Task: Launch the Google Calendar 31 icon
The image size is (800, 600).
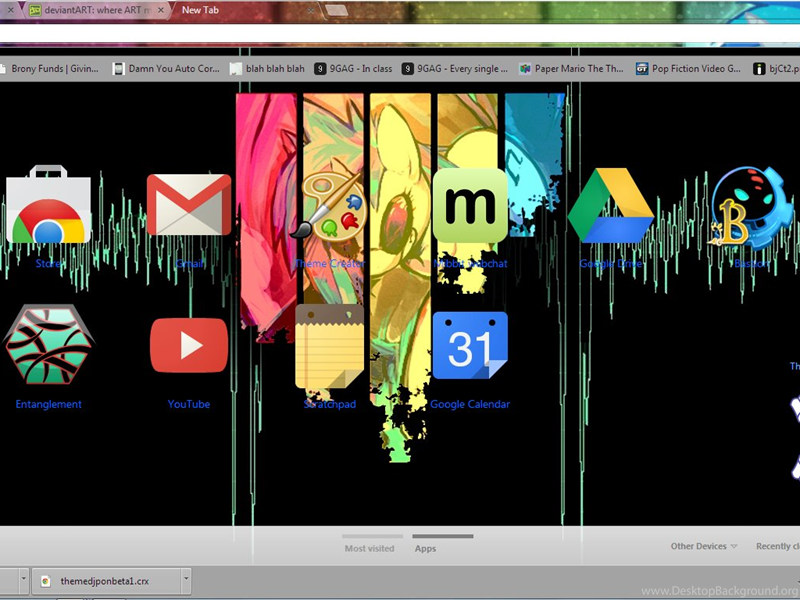Action: tap(470, 345)
